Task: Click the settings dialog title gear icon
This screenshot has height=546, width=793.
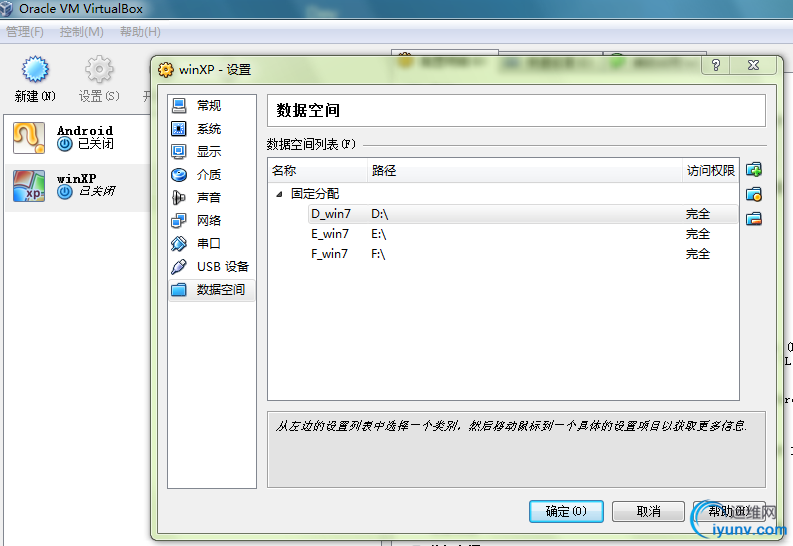Action: tap(165, 69)
